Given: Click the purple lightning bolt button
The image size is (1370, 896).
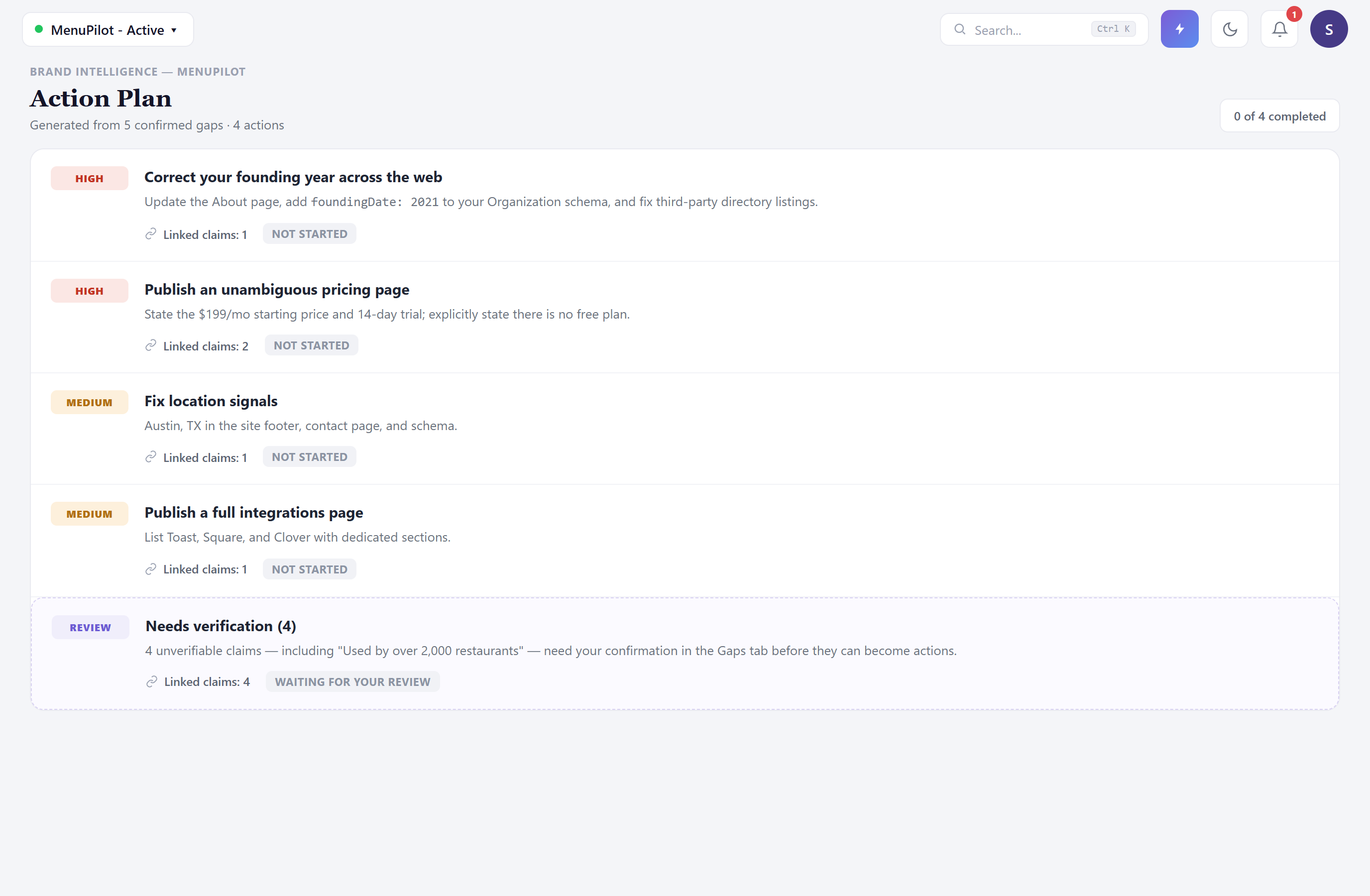Looking at the screenshot, I should click(1179, 29).
